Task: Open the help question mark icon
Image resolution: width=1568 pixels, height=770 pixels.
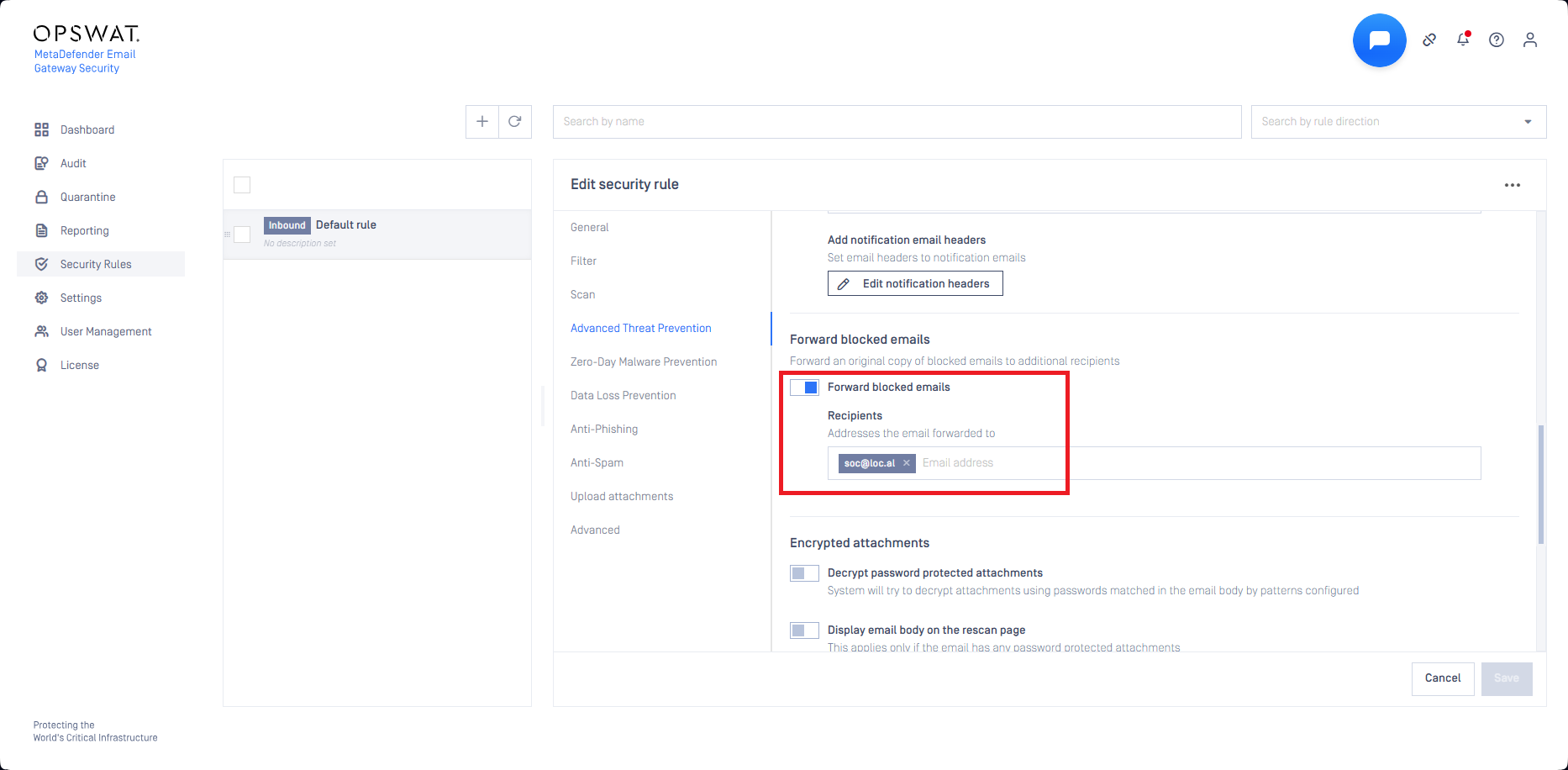Action: pyautogui.click(x=1497, y=40)
